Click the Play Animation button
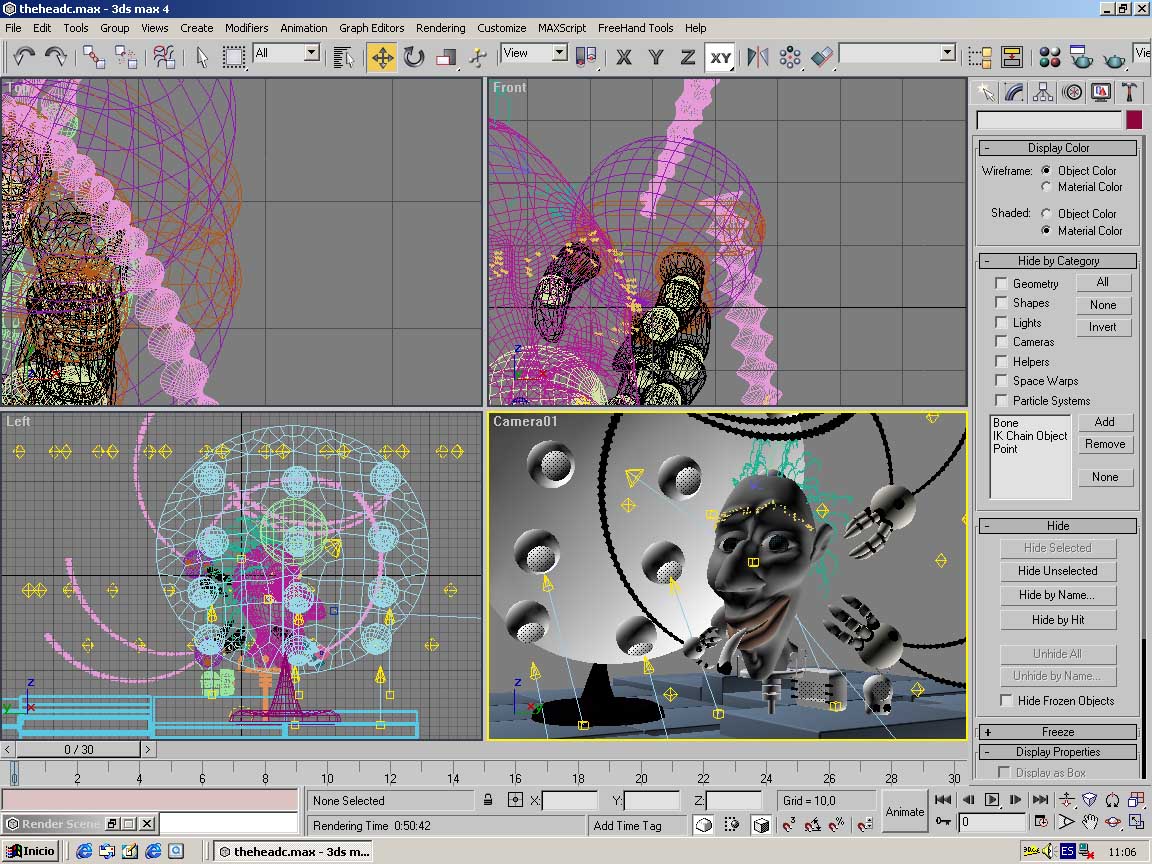 (991, 800)
